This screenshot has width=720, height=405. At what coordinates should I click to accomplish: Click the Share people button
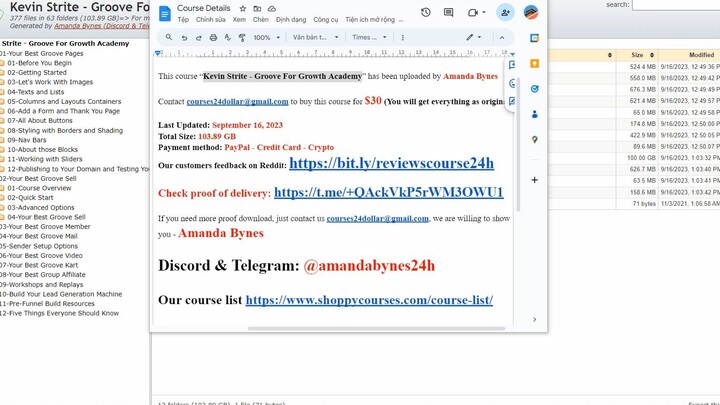pyautogui.click(x=505, y=12)
